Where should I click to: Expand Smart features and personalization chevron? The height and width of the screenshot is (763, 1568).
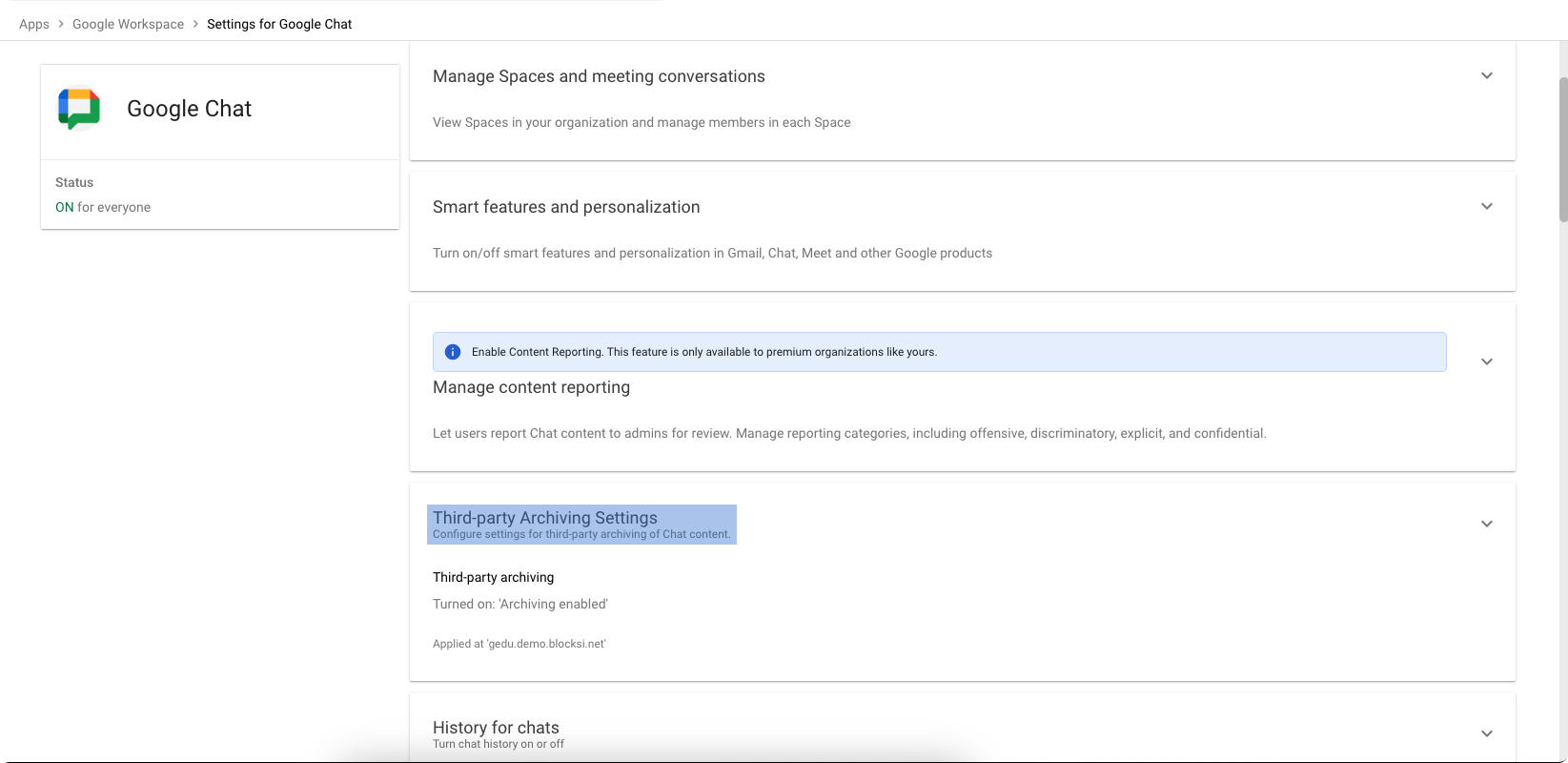coord(1486,206)
